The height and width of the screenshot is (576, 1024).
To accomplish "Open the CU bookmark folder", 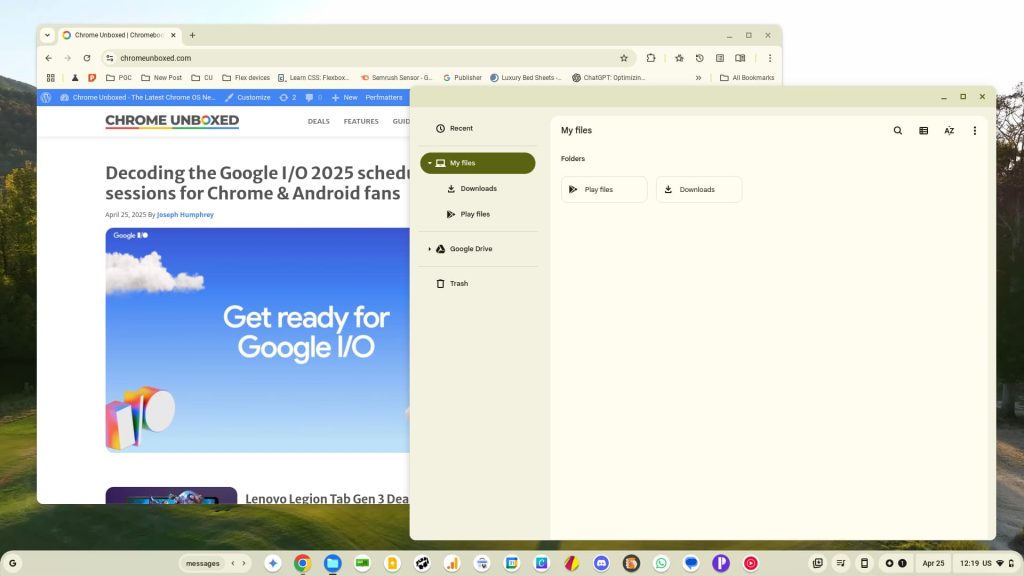I will [202, 78].
